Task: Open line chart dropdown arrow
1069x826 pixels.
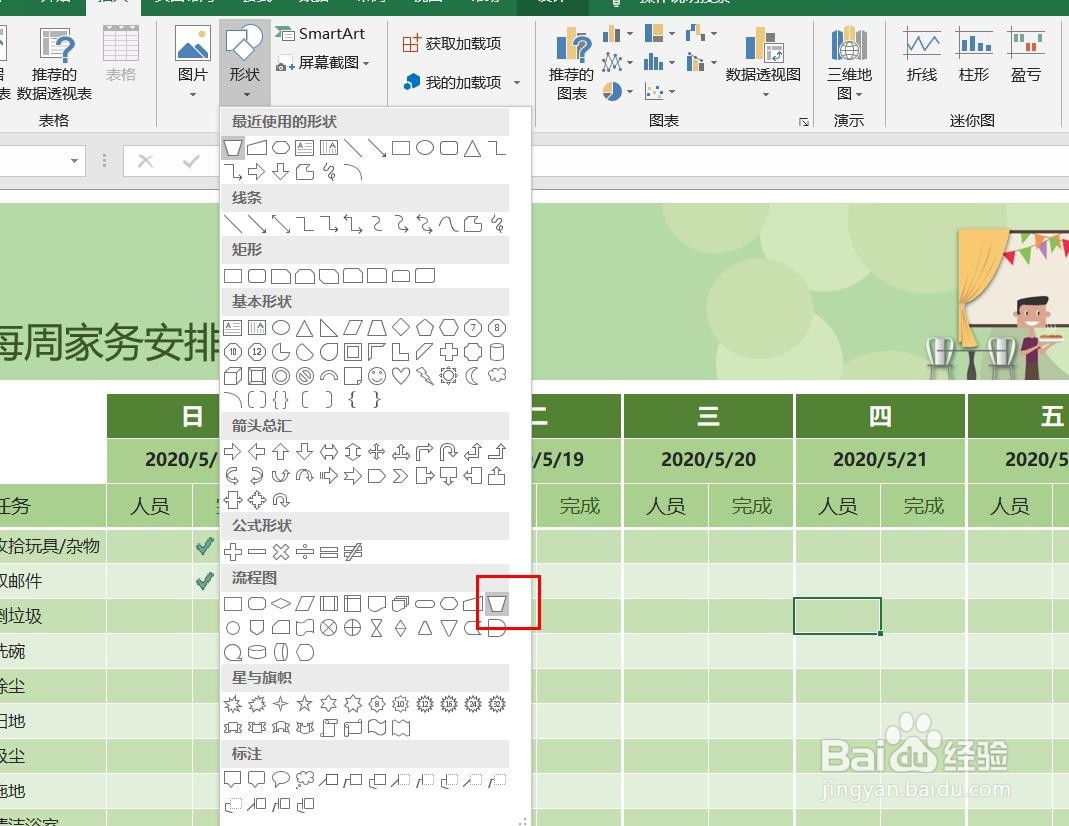Action: (630, 63)
